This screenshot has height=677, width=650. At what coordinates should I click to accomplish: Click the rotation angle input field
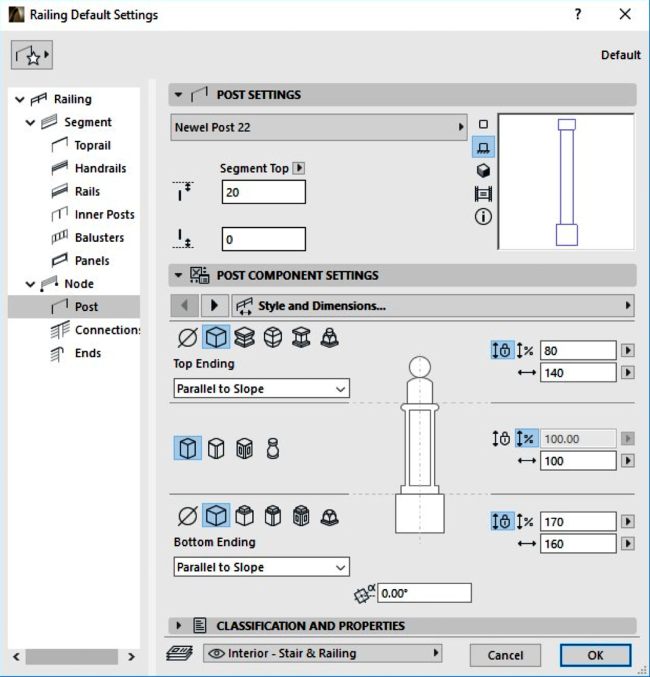(424, 593)
